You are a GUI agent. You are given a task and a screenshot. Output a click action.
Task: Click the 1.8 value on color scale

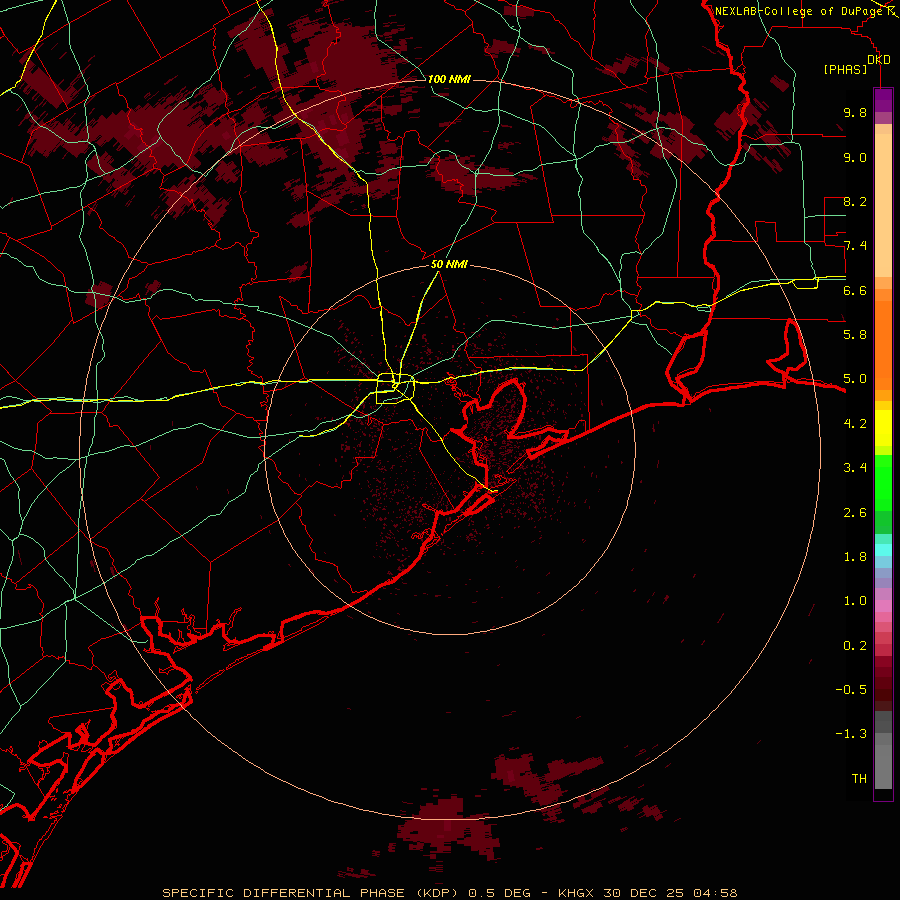pos(855,556)
